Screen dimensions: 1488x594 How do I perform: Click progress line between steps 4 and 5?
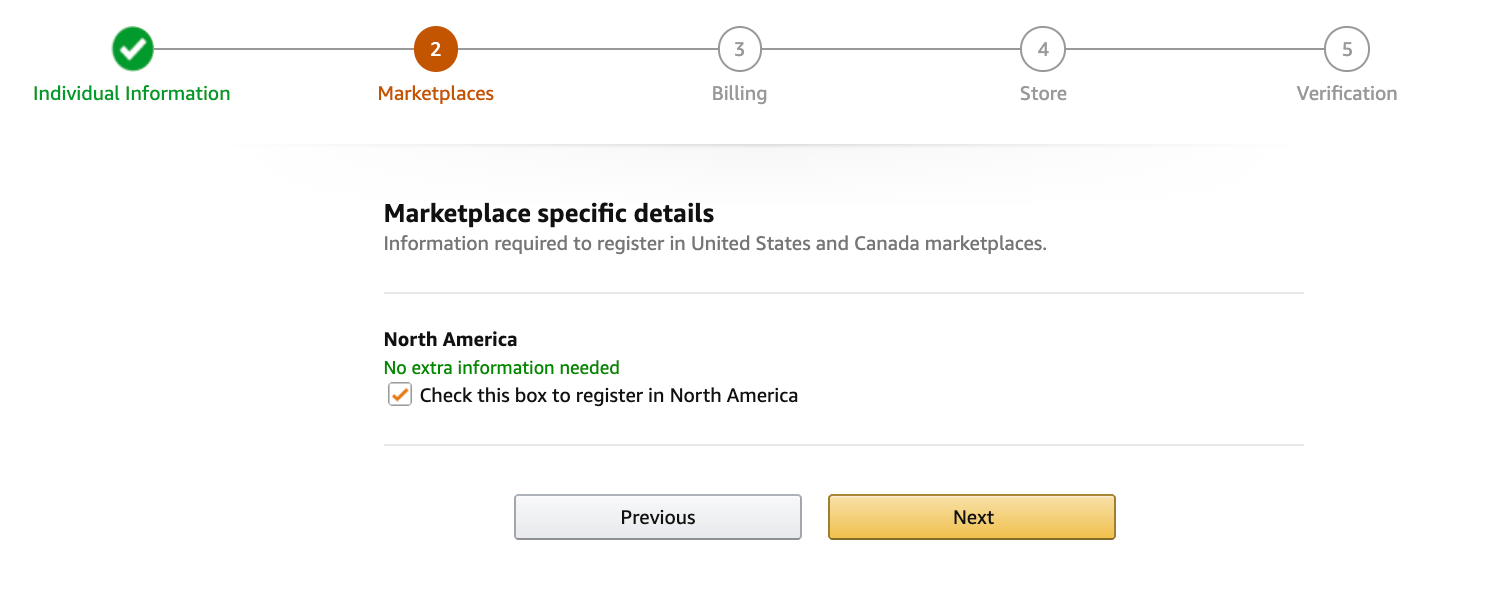click(x=1194, y=49)
